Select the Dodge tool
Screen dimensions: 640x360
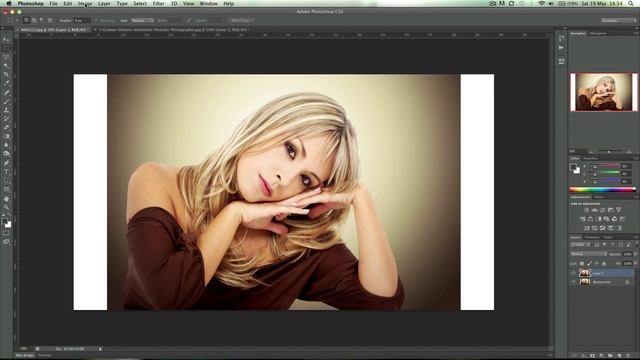6,154
